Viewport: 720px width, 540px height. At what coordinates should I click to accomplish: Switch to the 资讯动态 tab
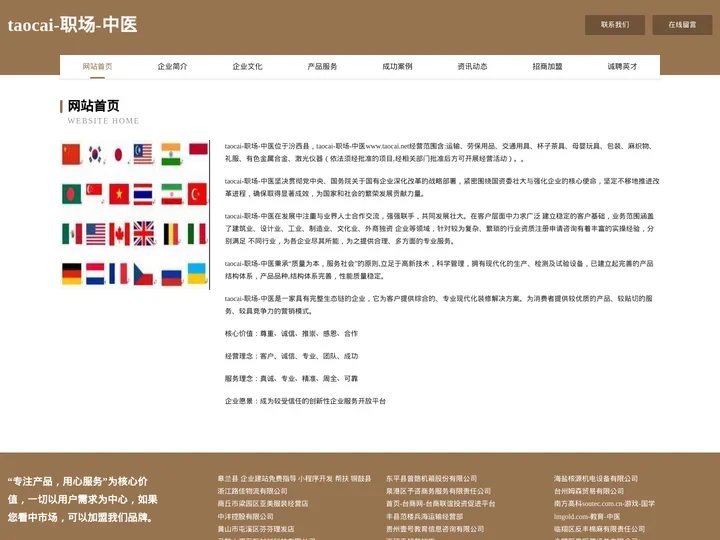(472, 66)
